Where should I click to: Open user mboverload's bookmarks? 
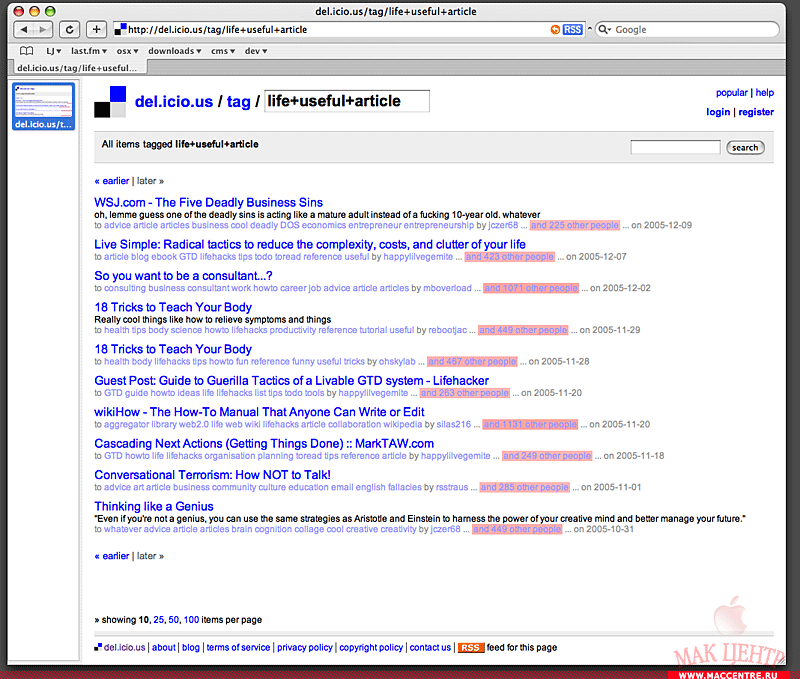click(x=447, y=288)
